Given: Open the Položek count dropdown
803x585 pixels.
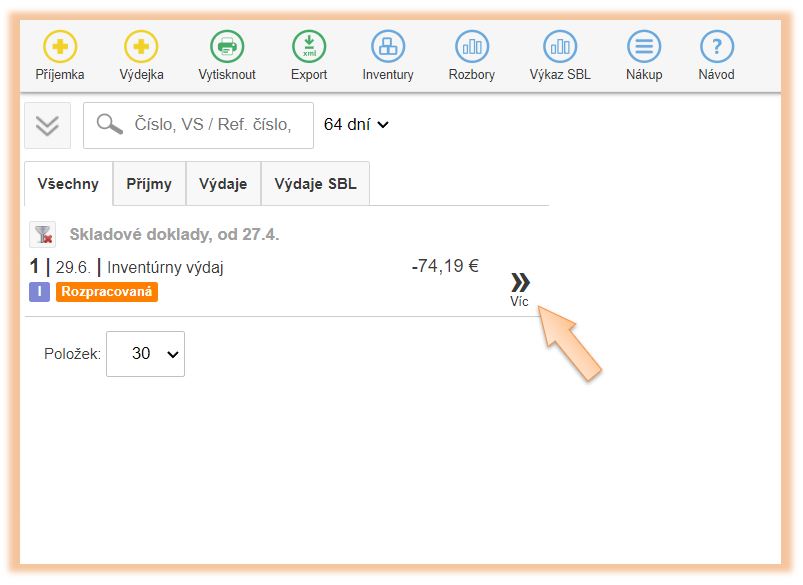Looking at the screenshot, I should (145, 354).
